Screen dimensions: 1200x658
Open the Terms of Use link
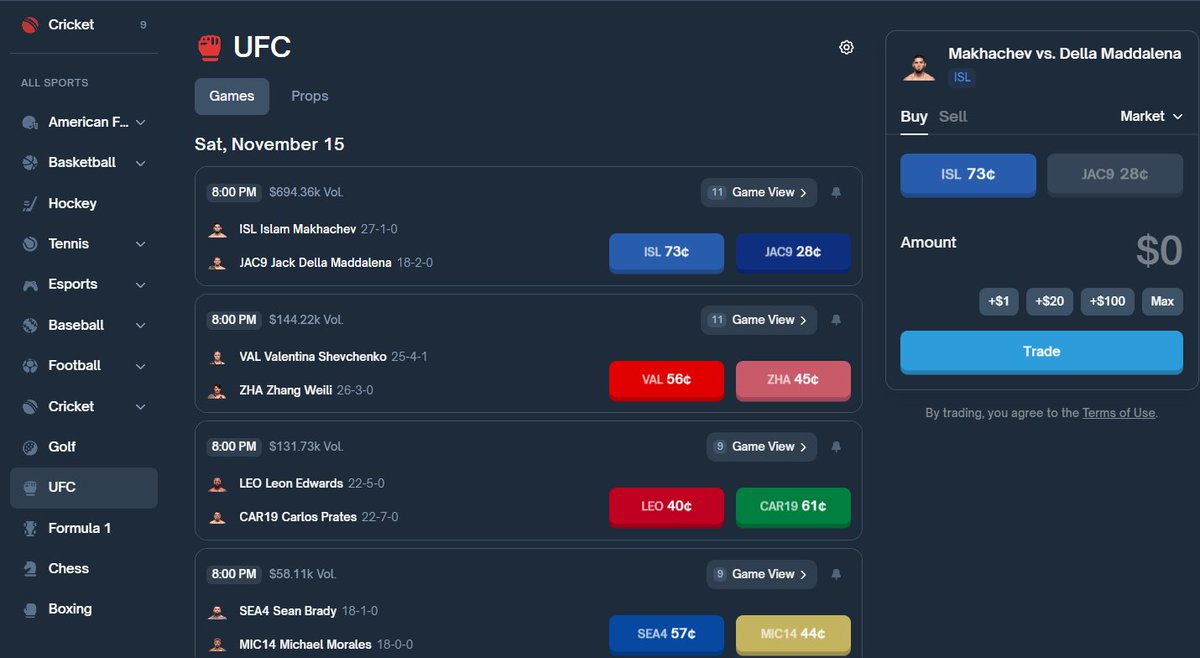click(x=1118, y=413)
